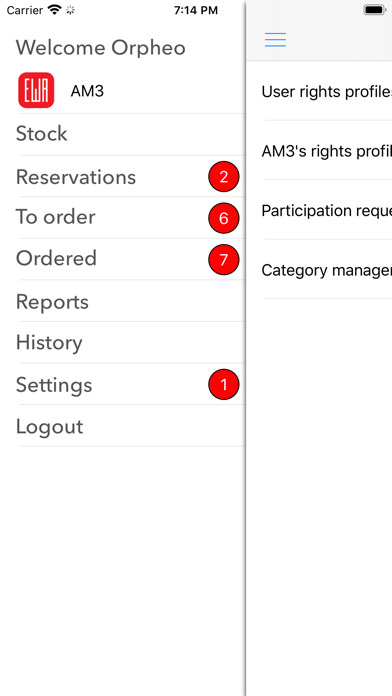Tap the Wi-Fi status icon

[55, 10]
